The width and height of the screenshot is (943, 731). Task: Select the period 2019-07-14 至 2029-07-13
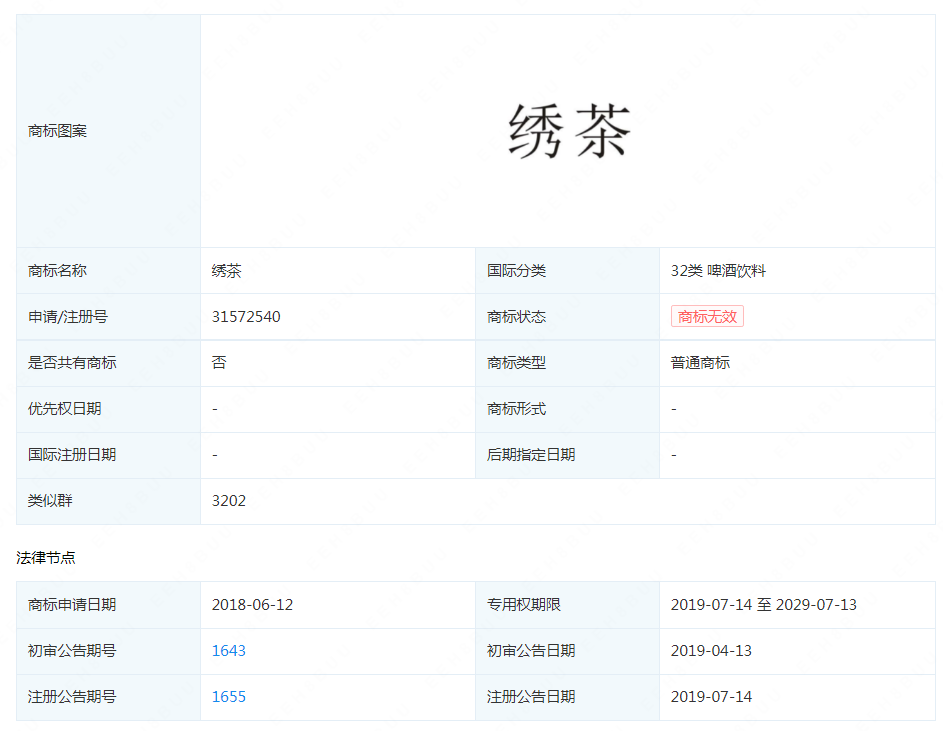[x=764, y=605]
